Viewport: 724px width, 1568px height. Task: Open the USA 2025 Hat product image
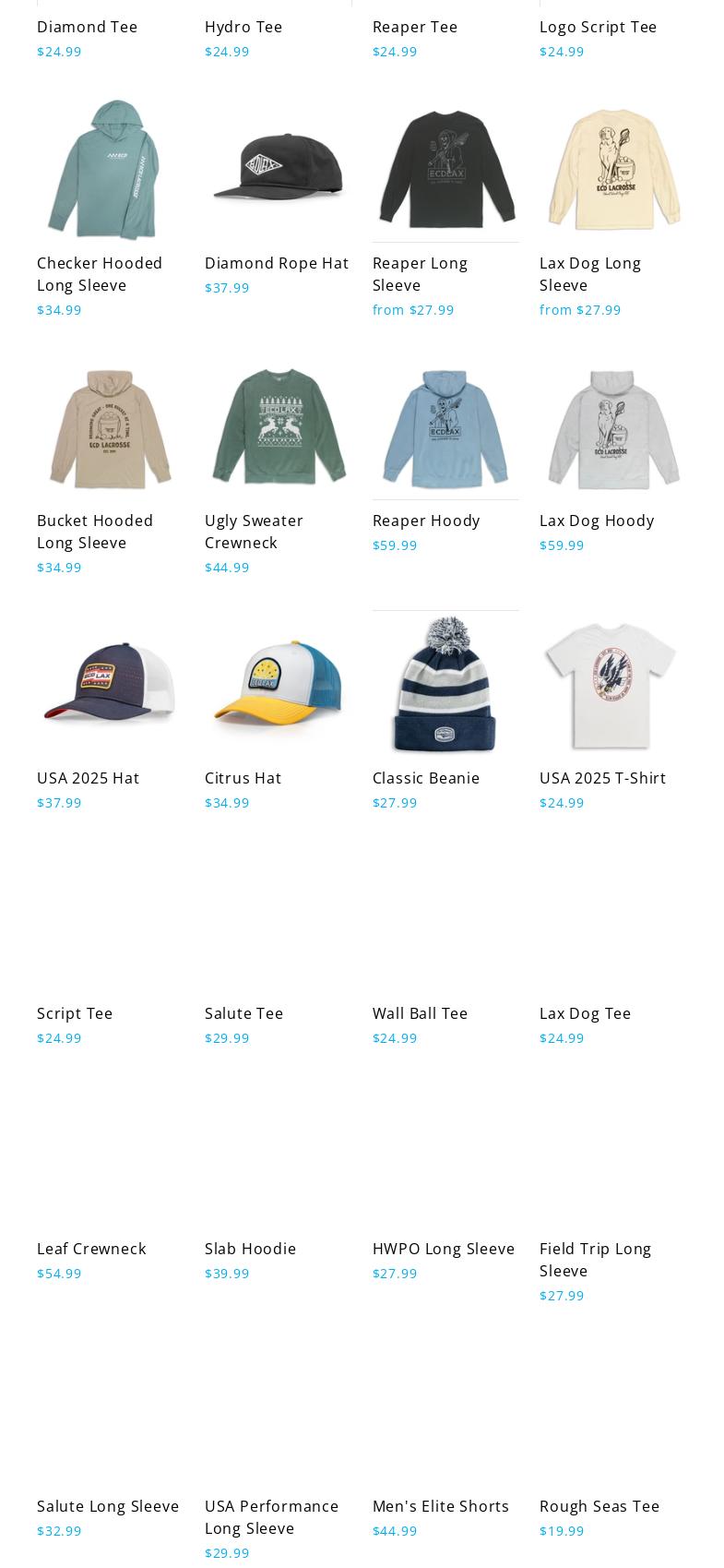click(x=110, y=684)
